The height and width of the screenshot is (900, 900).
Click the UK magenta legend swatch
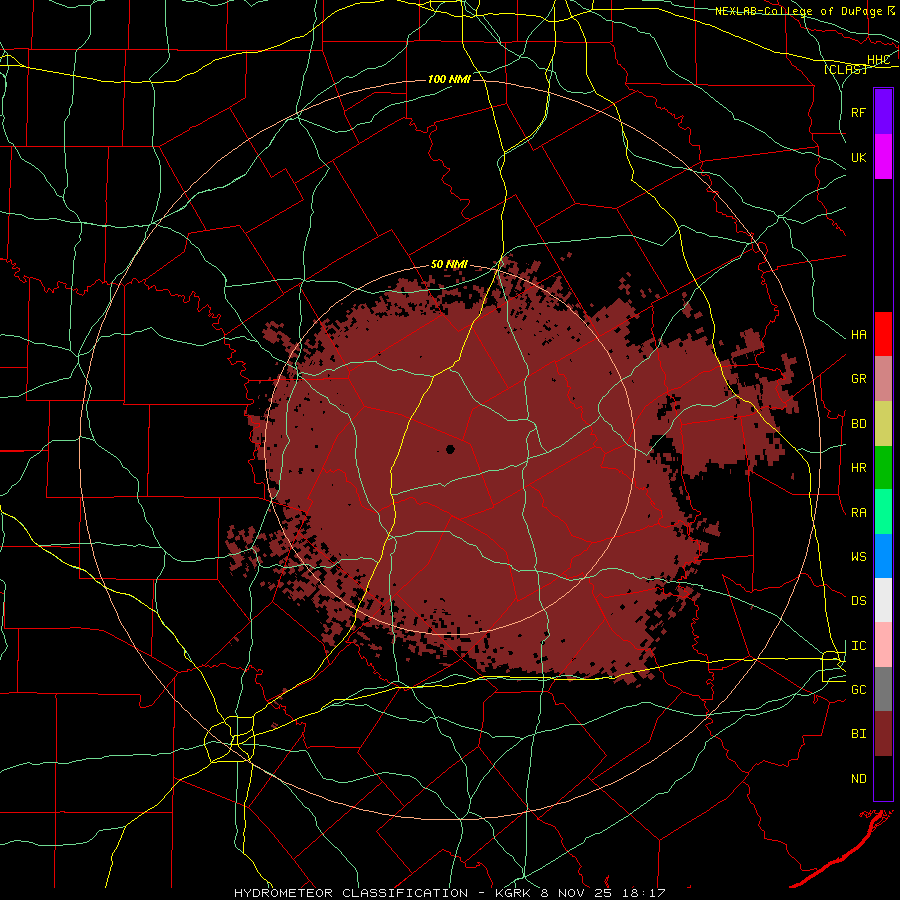point(883,157)
